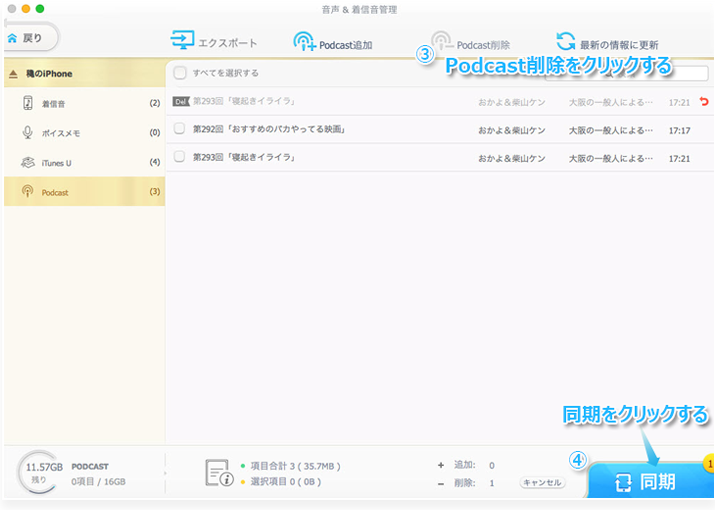
Task: Click the green maximize window button
Action: tap(40, 9)
